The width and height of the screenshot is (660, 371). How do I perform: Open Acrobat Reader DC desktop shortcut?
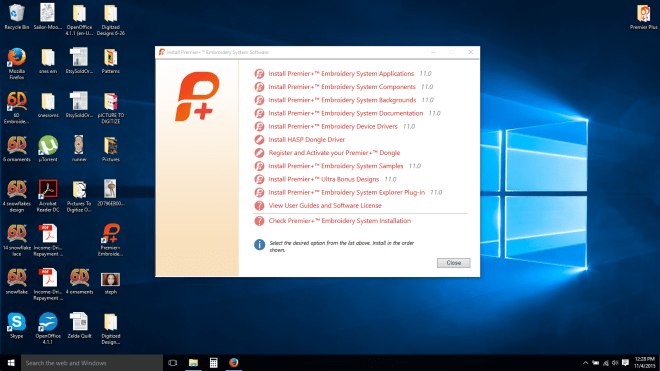[48, 195]
